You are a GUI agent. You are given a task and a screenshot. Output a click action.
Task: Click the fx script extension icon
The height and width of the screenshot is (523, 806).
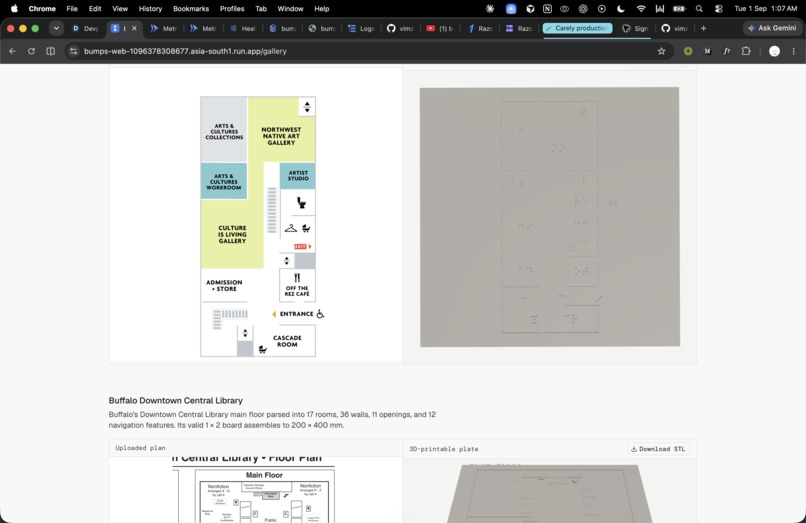(x=727, y=51)
